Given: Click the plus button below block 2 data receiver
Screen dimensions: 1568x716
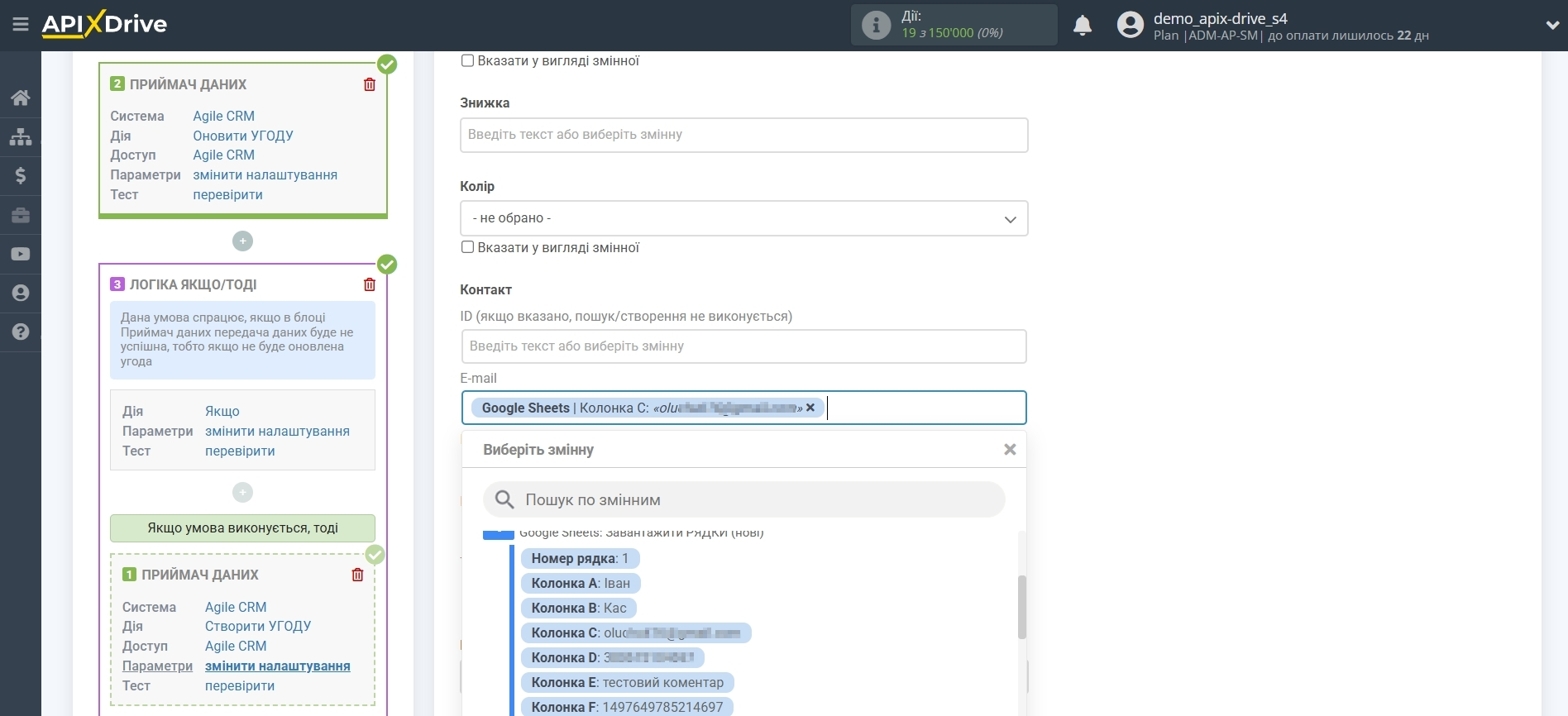Looking at the screenshot, I should click(x=242, y=241).
